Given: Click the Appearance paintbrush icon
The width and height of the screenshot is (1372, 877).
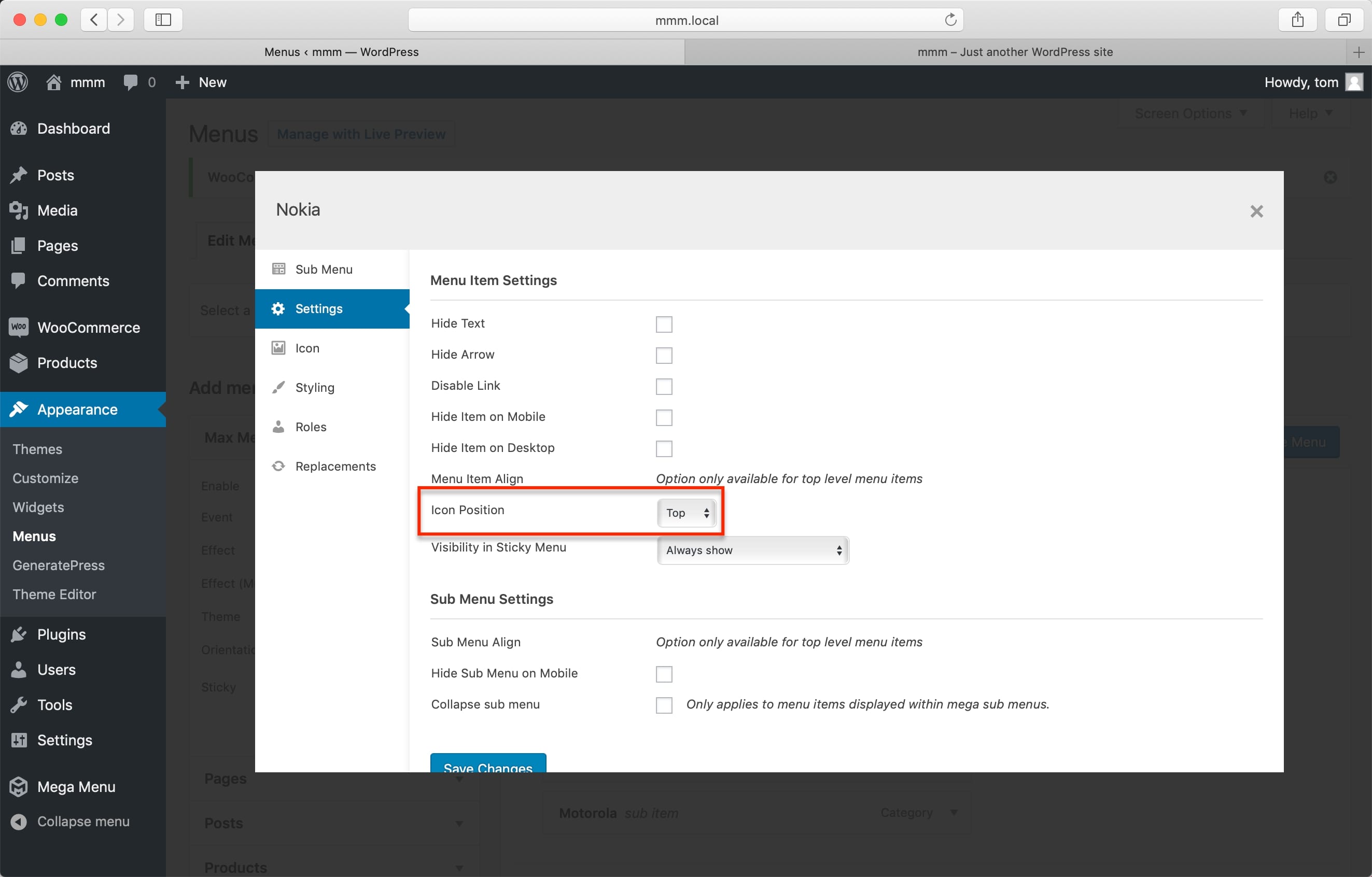Looking at the screenshot, I should click(19, 408).
